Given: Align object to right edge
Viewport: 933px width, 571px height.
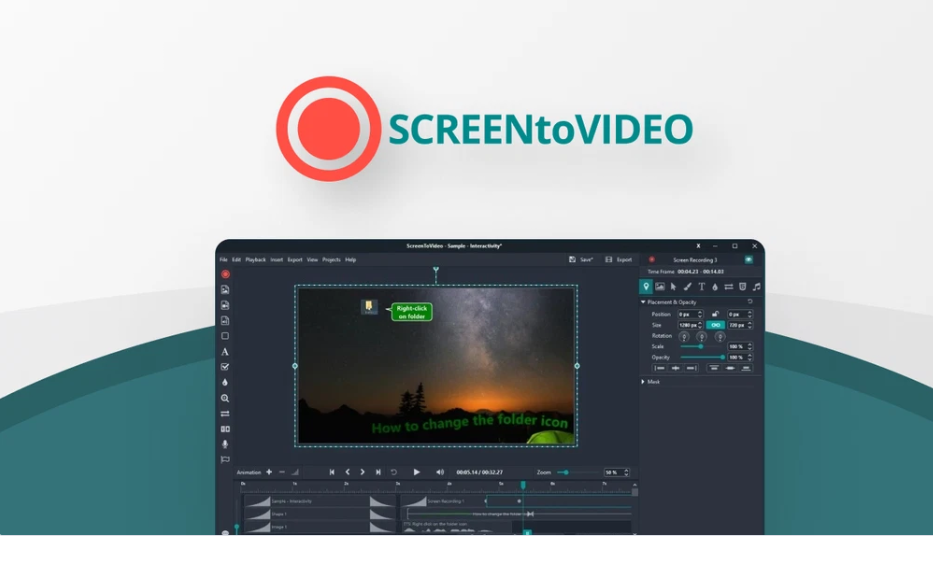Looking at the screenshot, I should (x=691, y=368).
